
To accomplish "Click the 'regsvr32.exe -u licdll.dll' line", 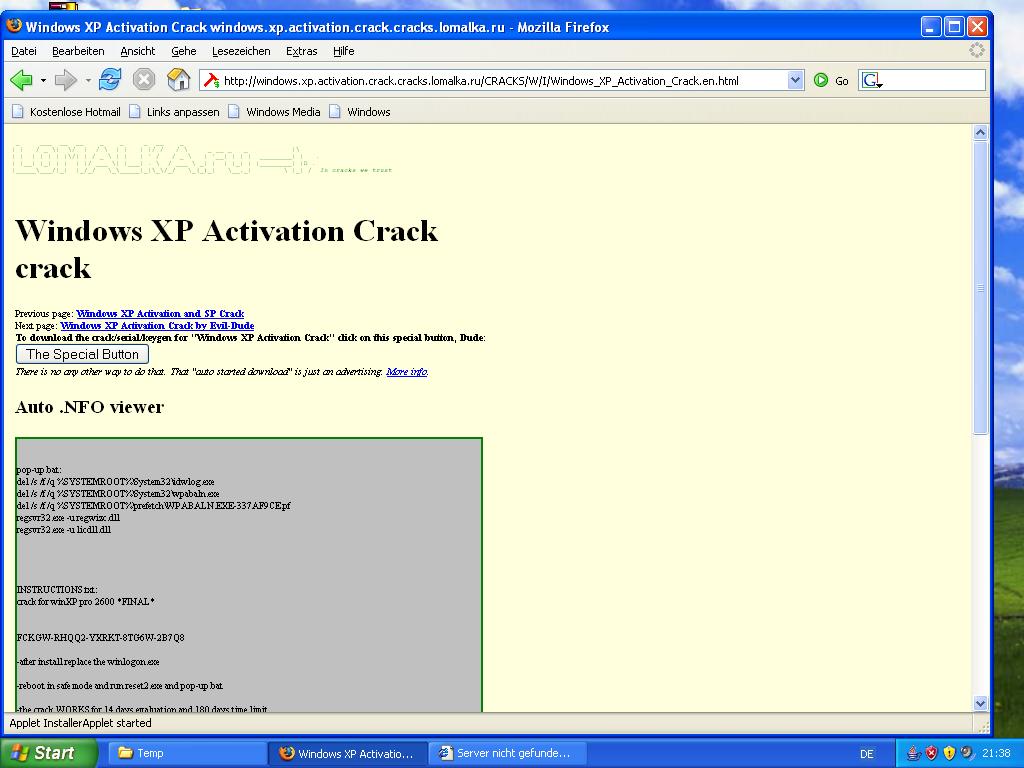I will tap(63, 530).
